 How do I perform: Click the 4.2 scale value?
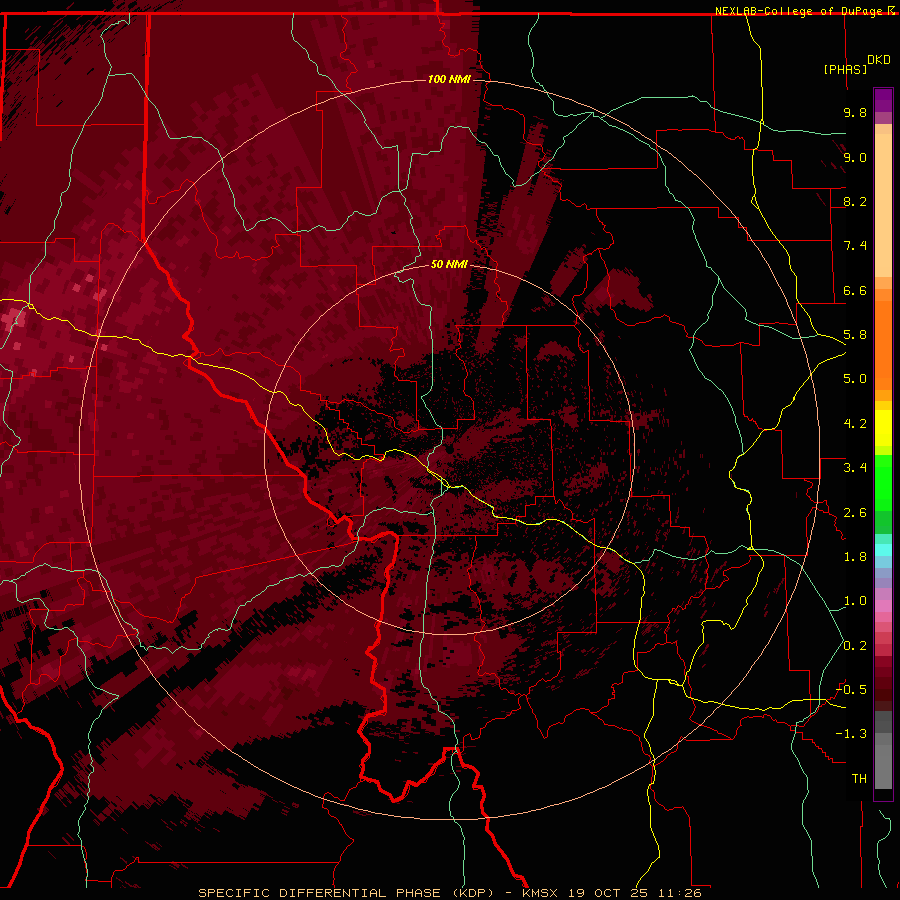tap(855, 424)
